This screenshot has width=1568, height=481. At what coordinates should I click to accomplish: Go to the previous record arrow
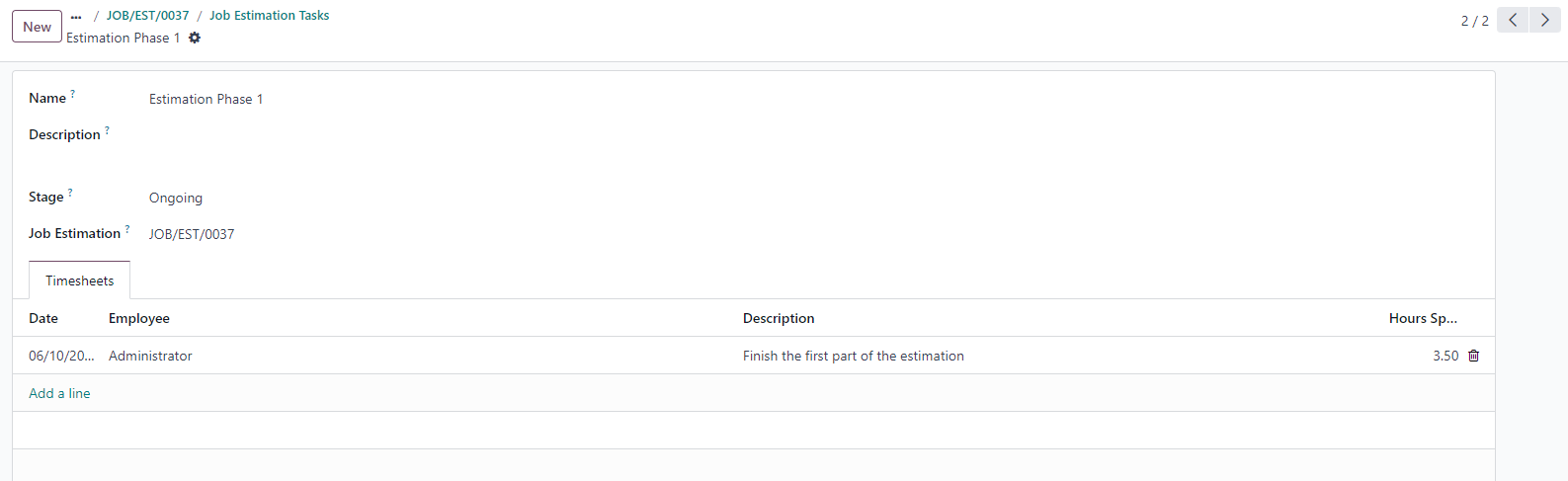coord(1513,20)
